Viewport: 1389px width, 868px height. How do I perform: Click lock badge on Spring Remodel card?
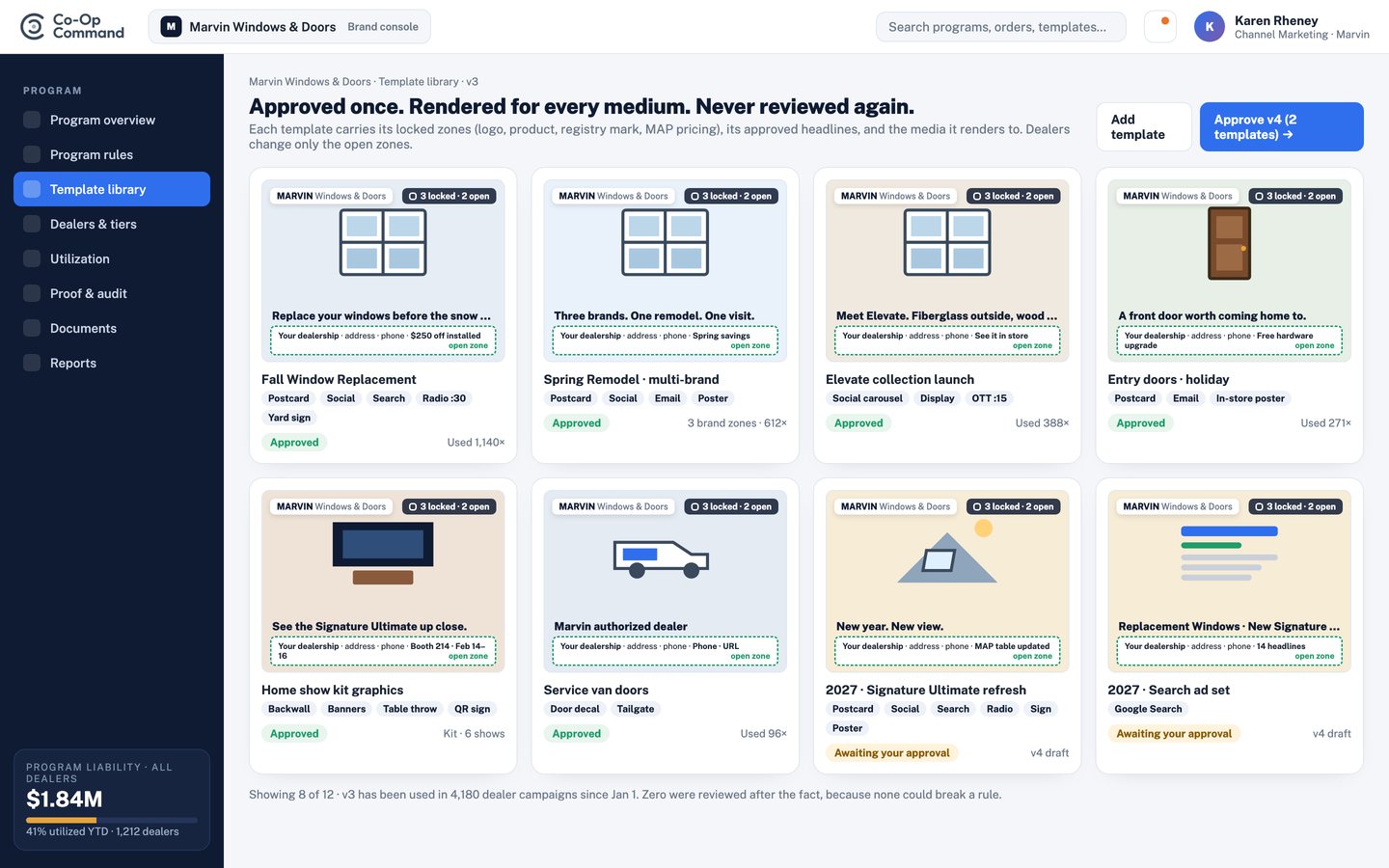point(731,196)
